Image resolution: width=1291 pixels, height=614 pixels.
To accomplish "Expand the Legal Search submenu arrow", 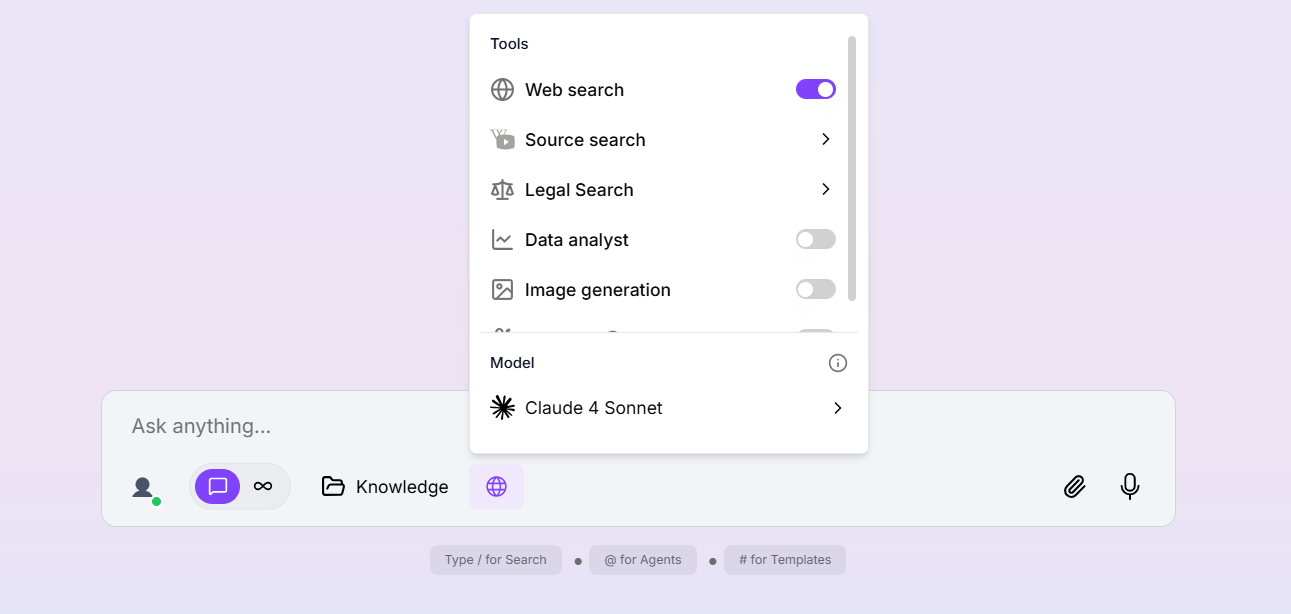I will click(x=826, y=190).
